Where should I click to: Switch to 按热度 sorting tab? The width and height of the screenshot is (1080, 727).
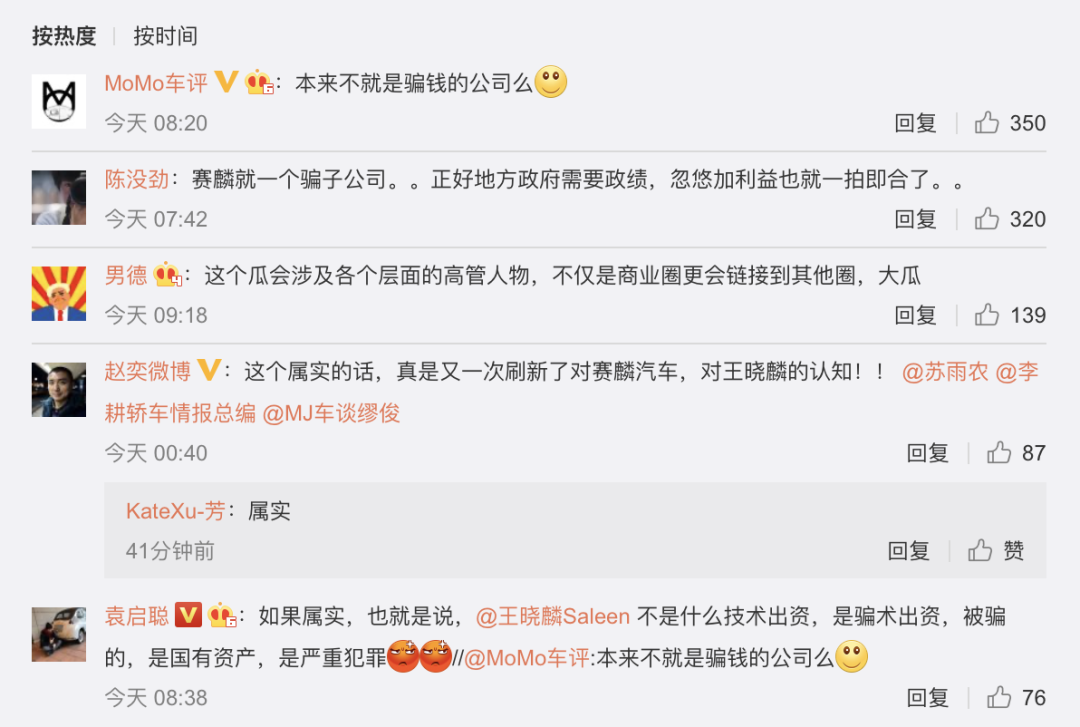[64, 36]
